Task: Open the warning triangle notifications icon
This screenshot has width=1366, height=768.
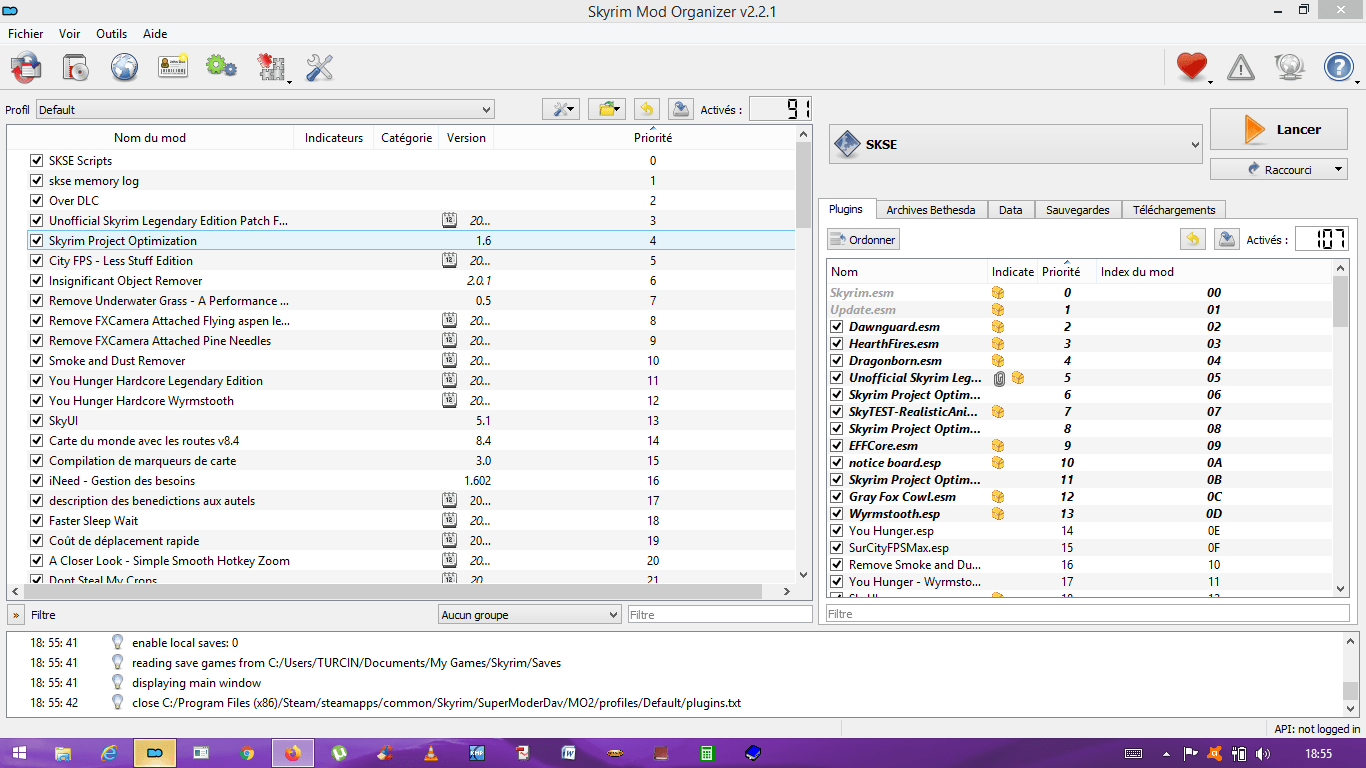Action: pyautogui.click(x=1241, y=67)
